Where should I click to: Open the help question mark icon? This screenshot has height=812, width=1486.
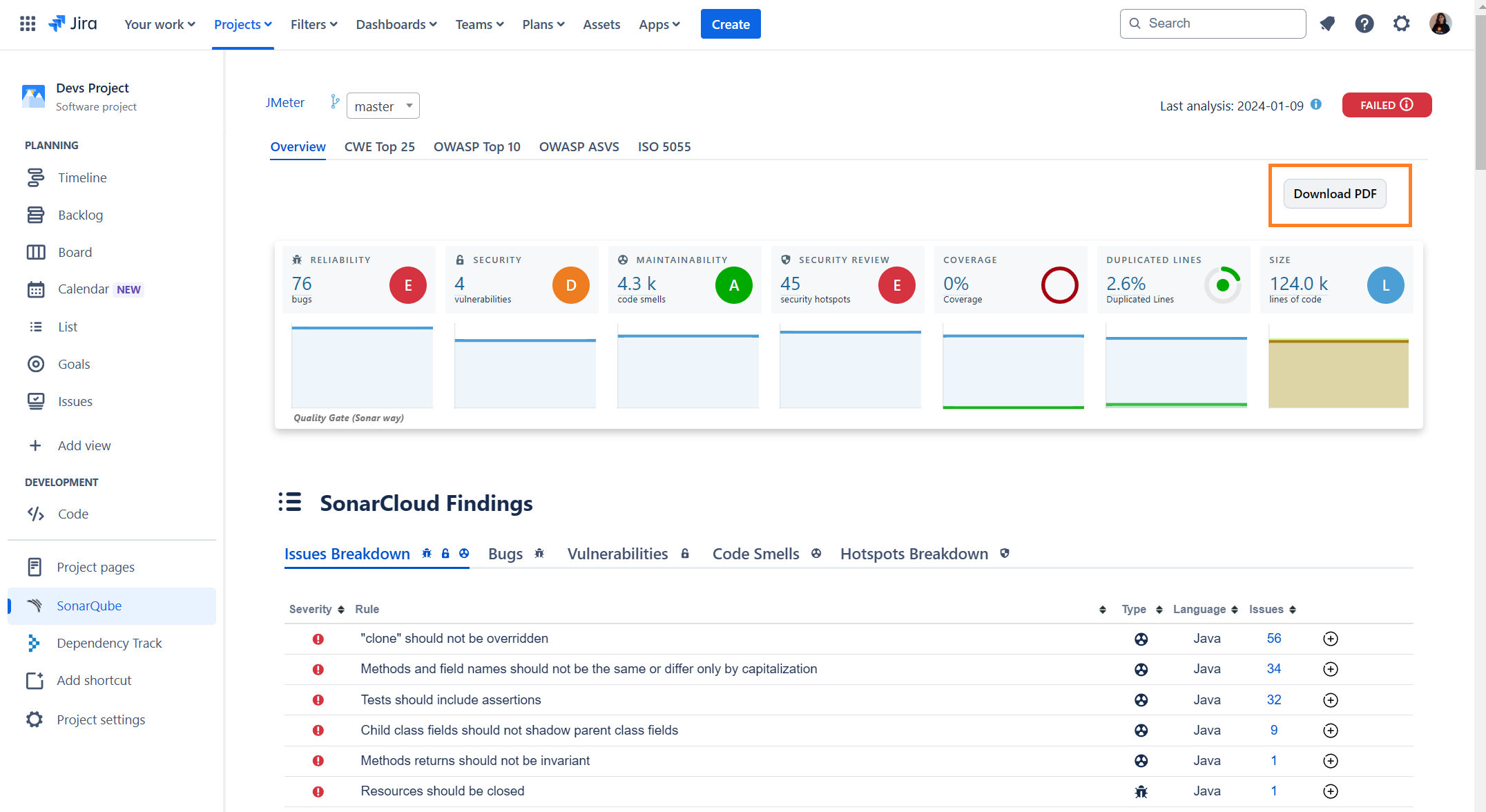[x=1364, y=23]
